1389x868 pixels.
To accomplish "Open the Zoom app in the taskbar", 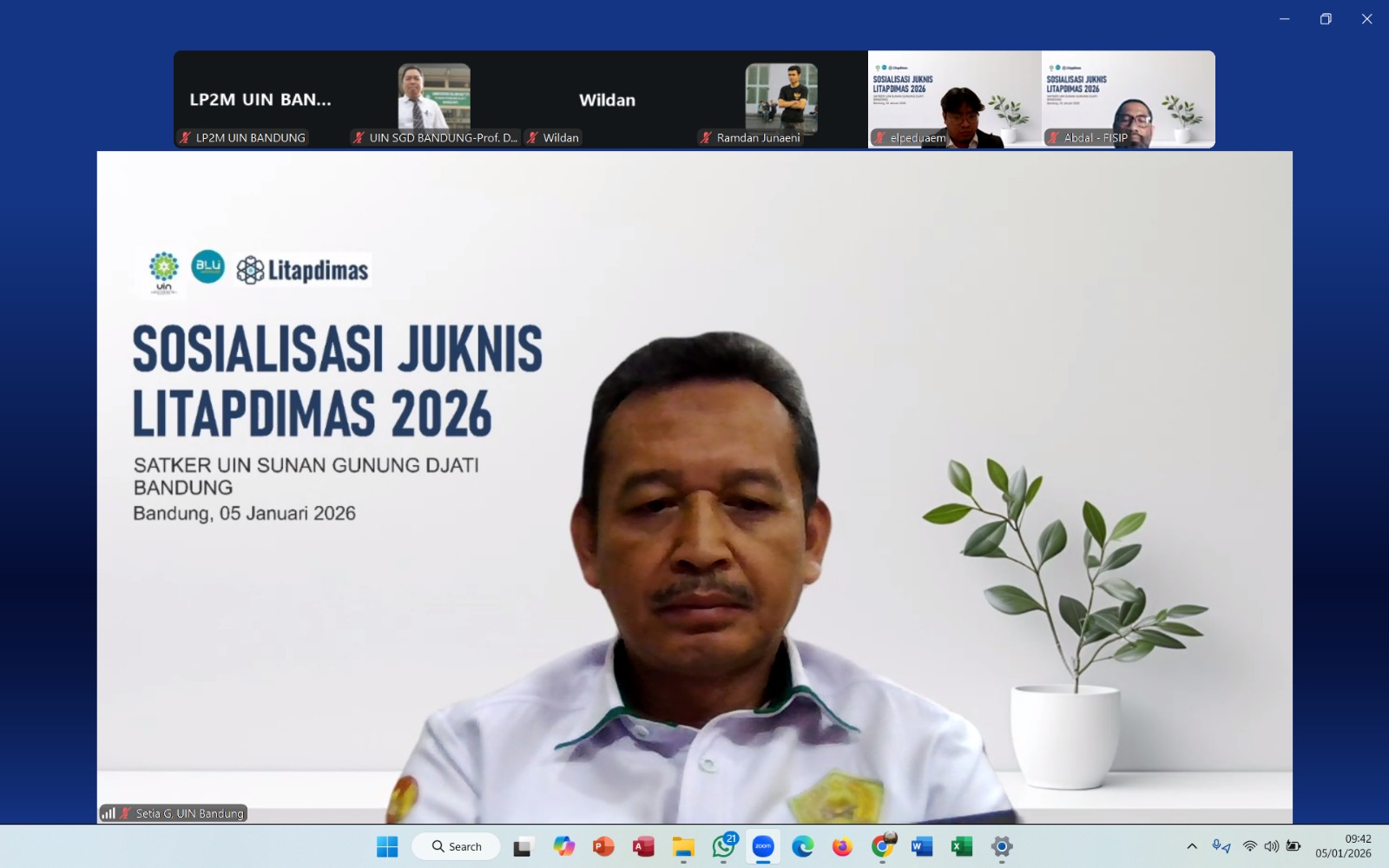I will click(763, 846).
